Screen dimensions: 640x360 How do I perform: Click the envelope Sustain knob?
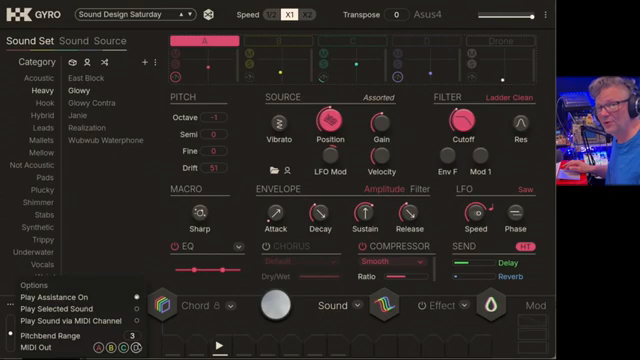[x=365, y=213]
